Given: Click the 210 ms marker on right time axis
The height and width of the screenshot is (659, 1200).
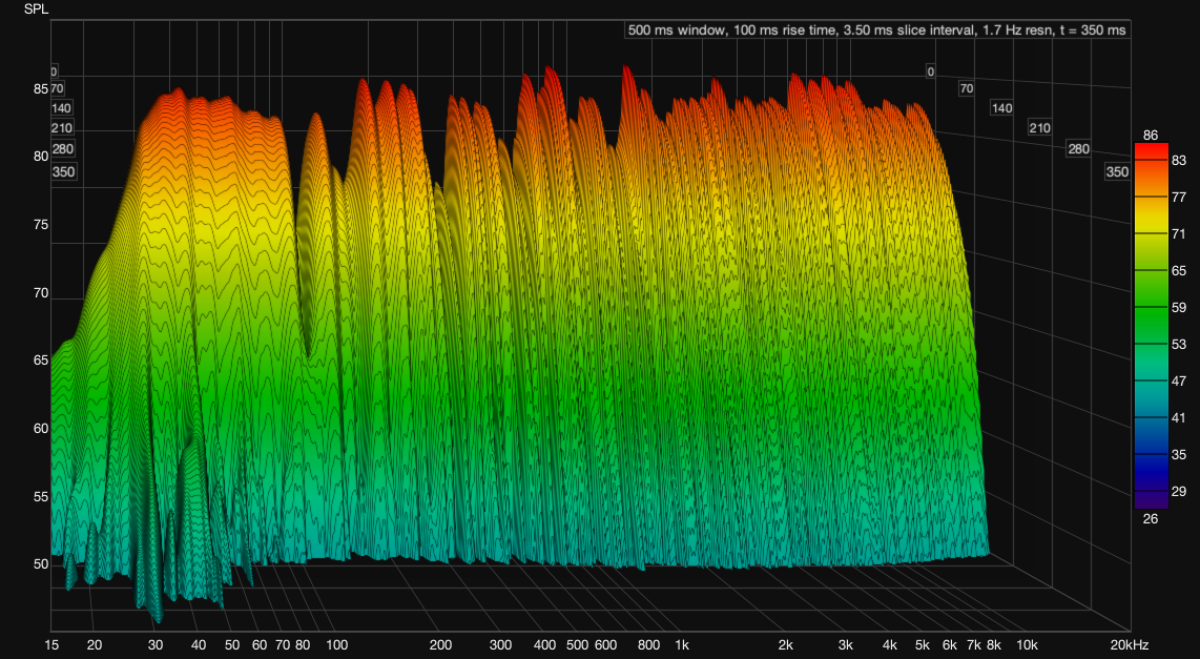Looking at the screenshot, I should [1040, 128].
